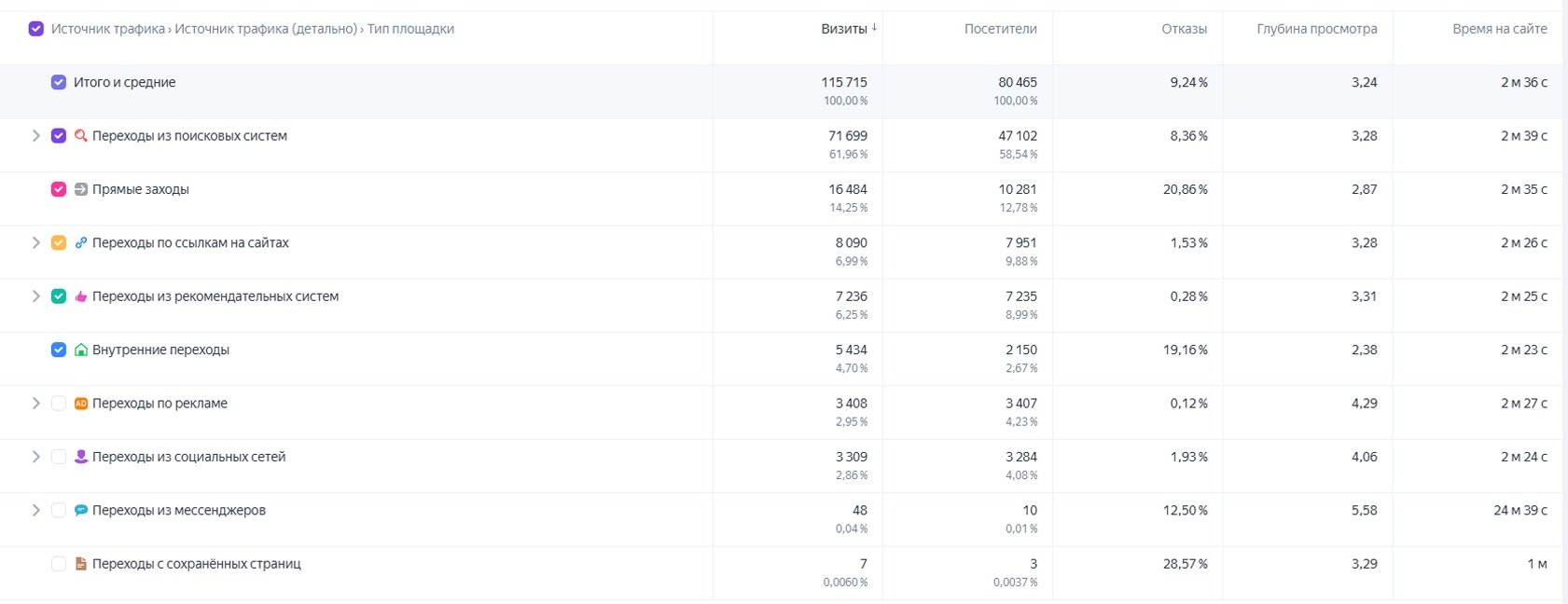The width and height of the screenshot is (1568, 604).
Task: Sort by Отказы column header
Action: [x=1184, y=29]
